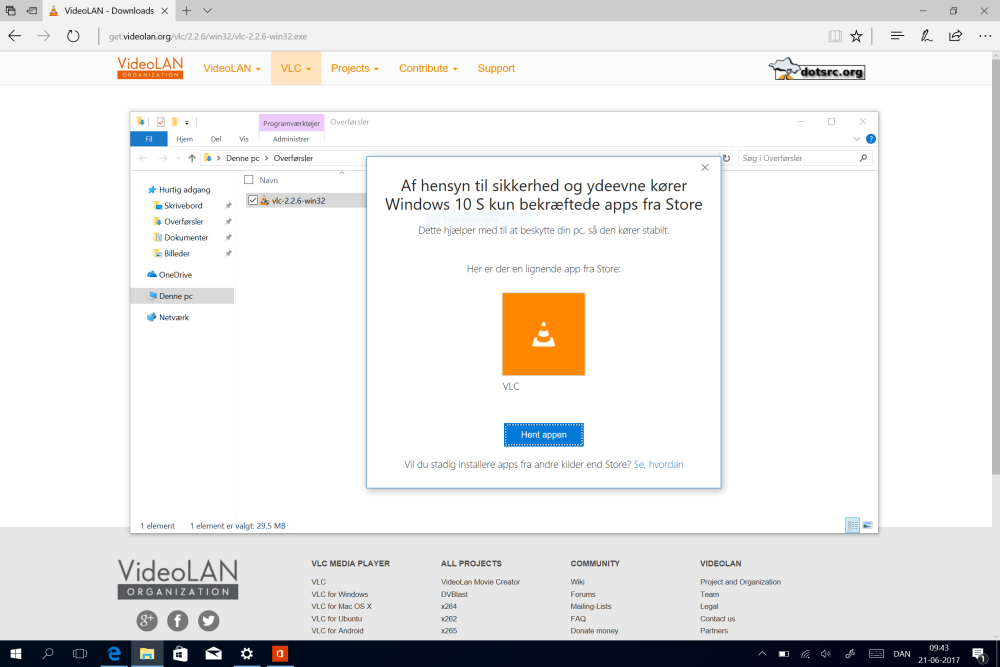Click the Edge refresh button

click(x=73, y=36)
